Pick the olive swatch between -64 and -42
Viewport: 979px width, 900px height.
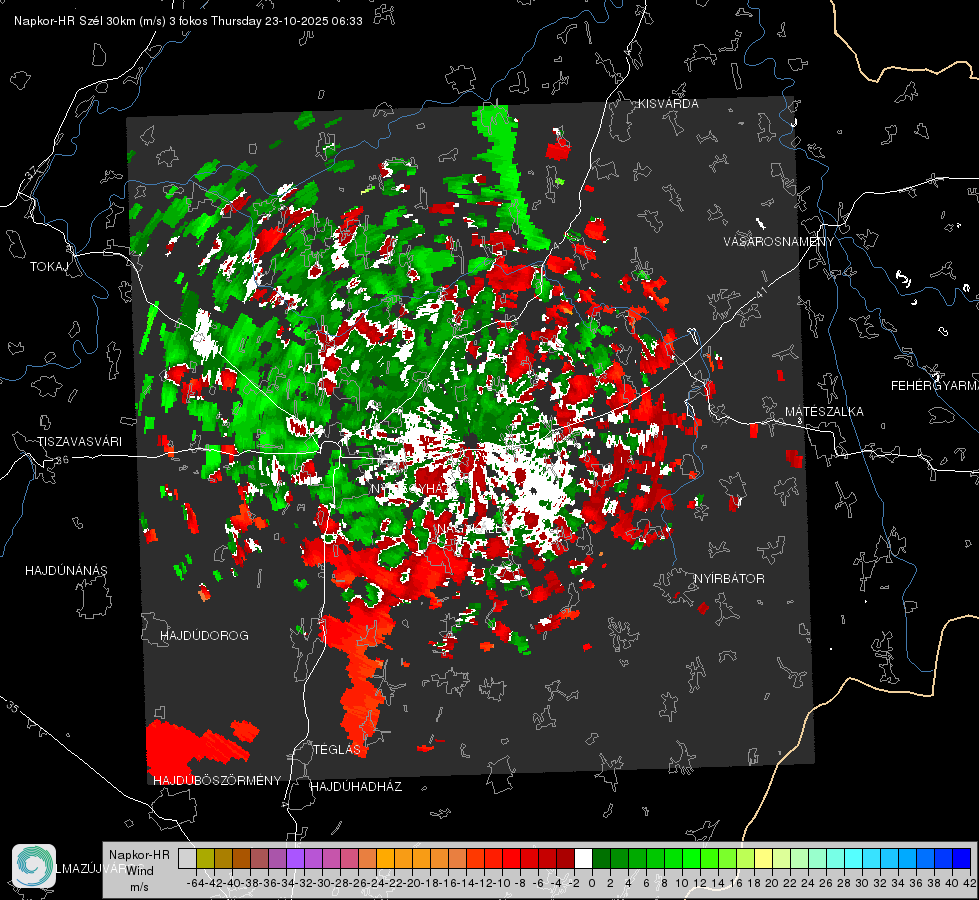[x=205, y=859]
